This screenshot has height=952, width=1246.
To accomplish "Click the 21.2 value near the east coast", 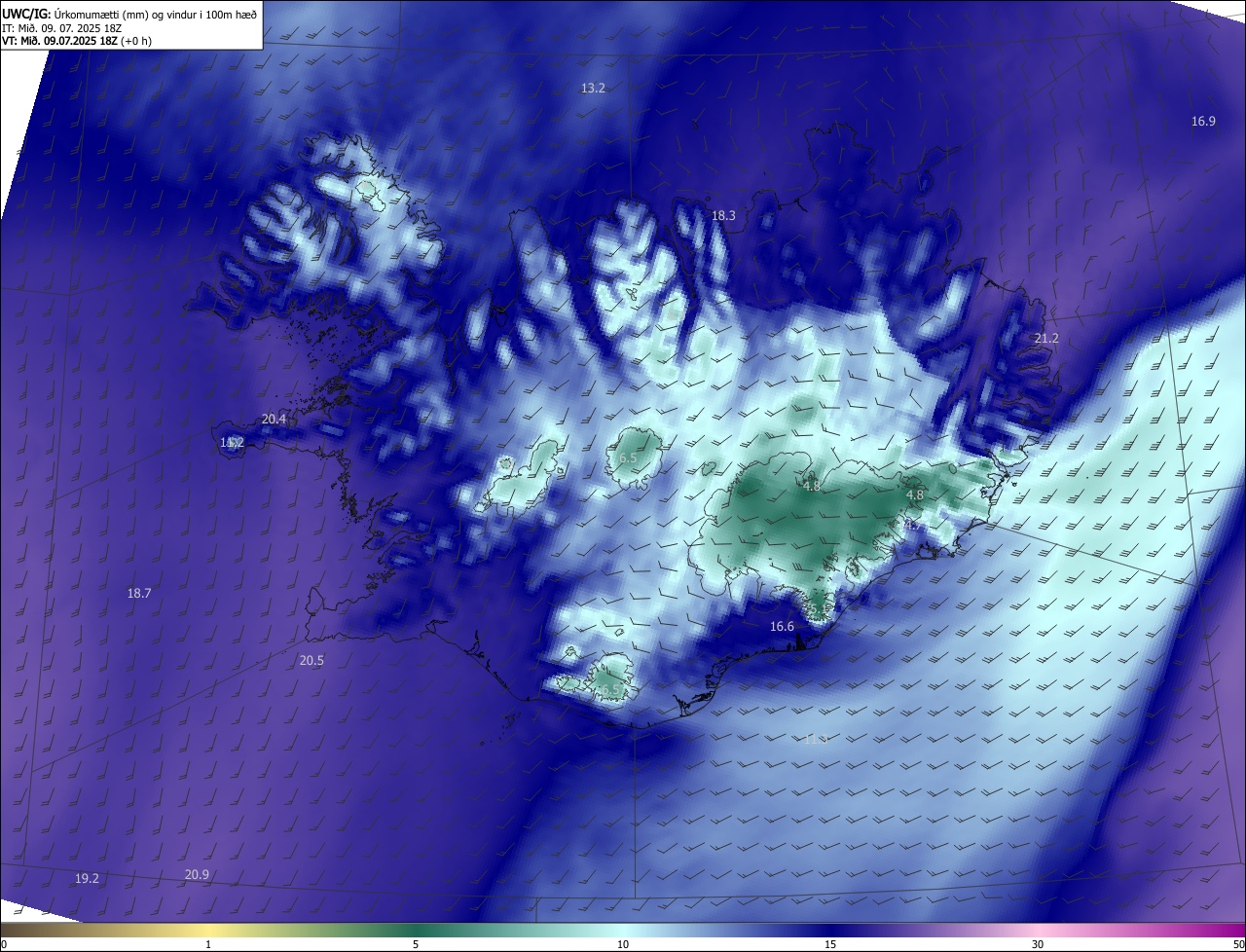I will click(x=1046, y=338).
